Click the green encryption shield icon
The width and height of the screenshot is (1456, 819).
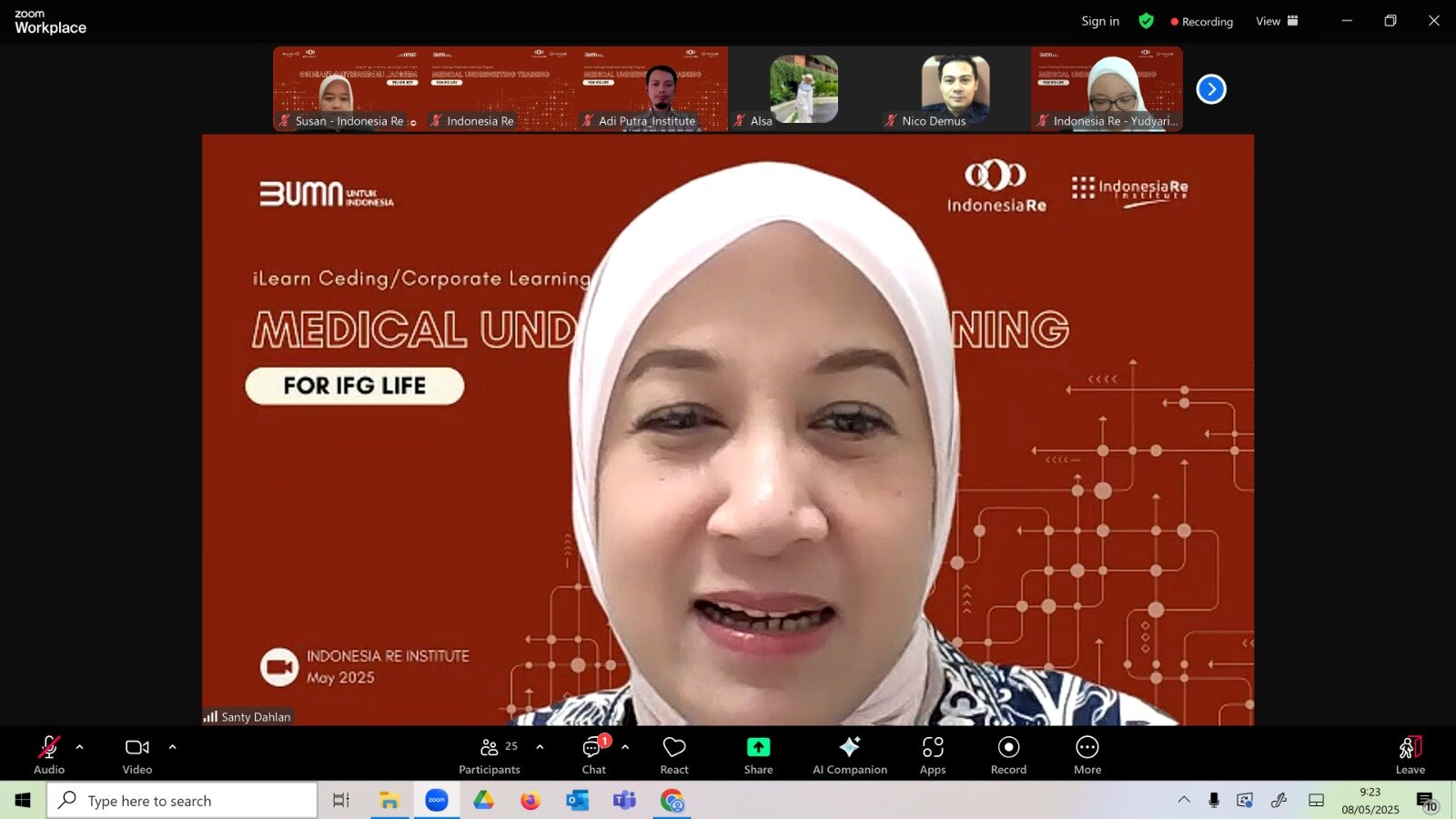(1147, 21)
